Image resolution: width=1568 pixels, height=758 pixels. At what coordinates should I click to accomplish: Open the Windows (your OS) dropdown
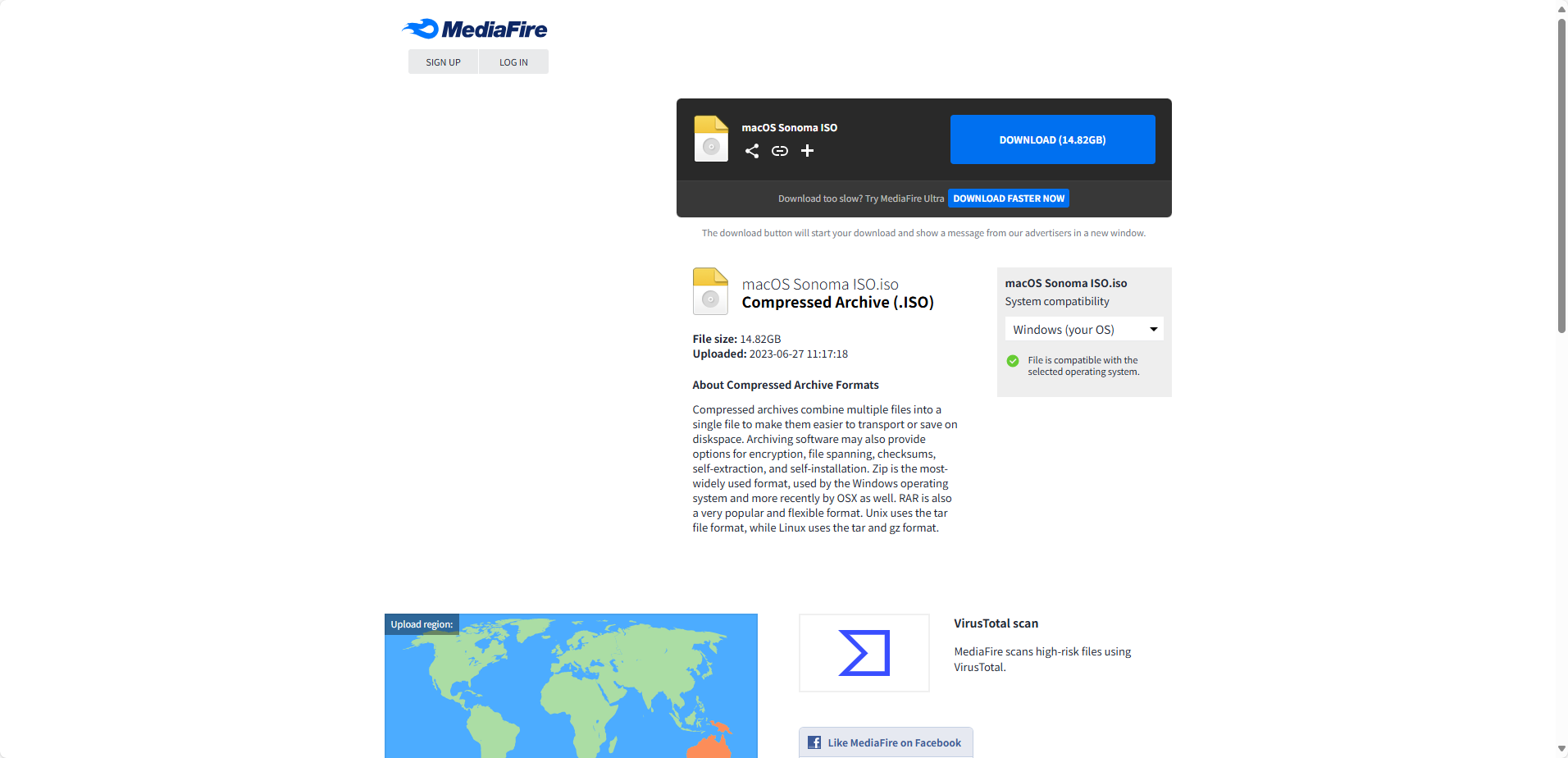coord(1074,329)
